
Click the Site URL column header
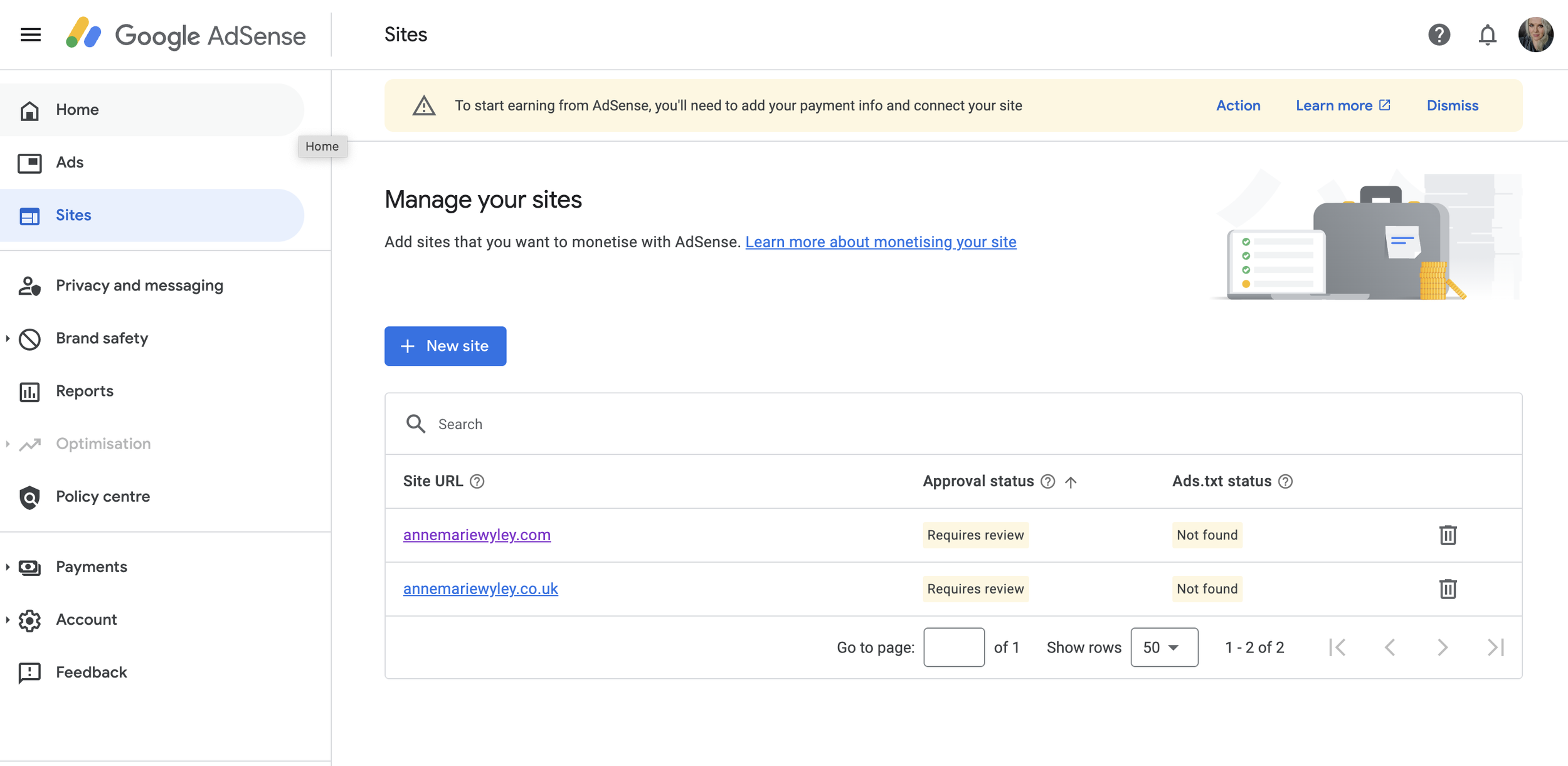click(433, 481)
